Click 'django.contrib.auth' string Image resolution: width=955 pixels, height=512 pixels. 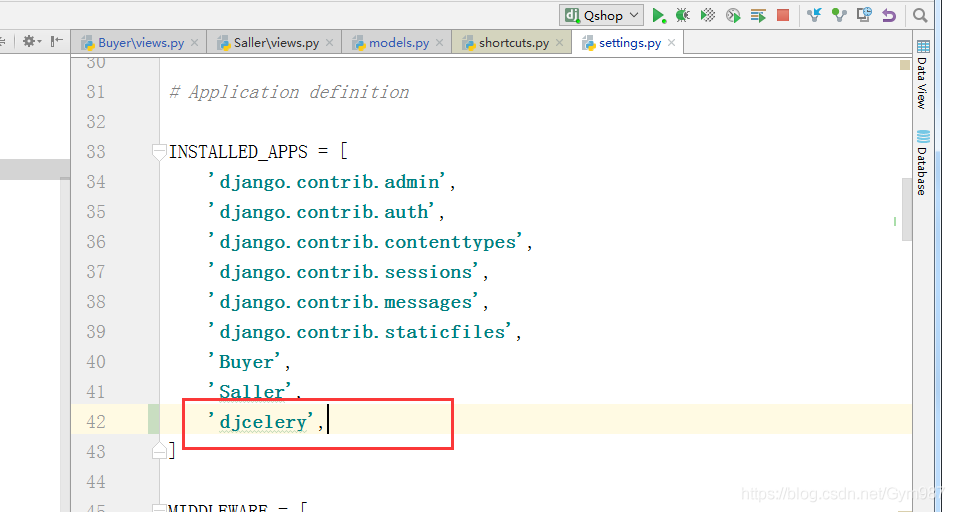click(x=322, y=211)
